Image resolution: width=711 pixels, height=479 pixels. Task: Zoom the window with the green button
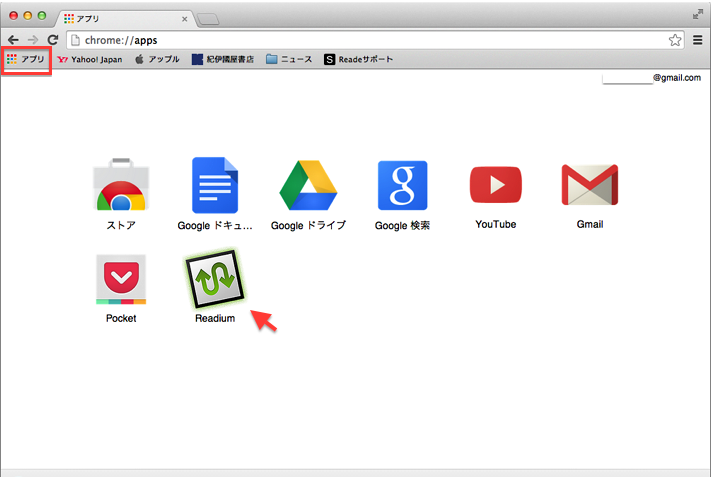pos(42,16)
